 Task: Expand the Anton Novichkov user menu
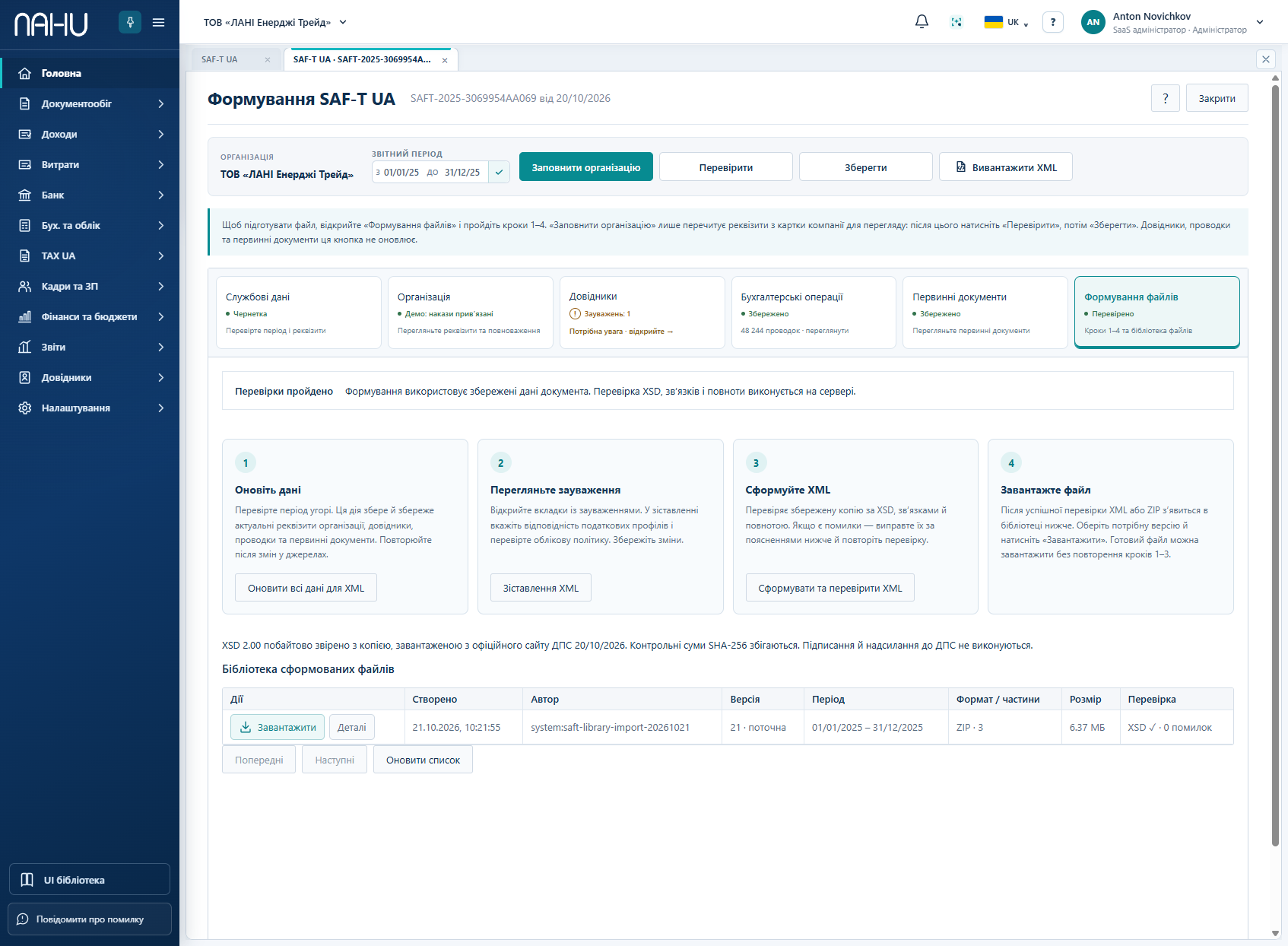1260,22
